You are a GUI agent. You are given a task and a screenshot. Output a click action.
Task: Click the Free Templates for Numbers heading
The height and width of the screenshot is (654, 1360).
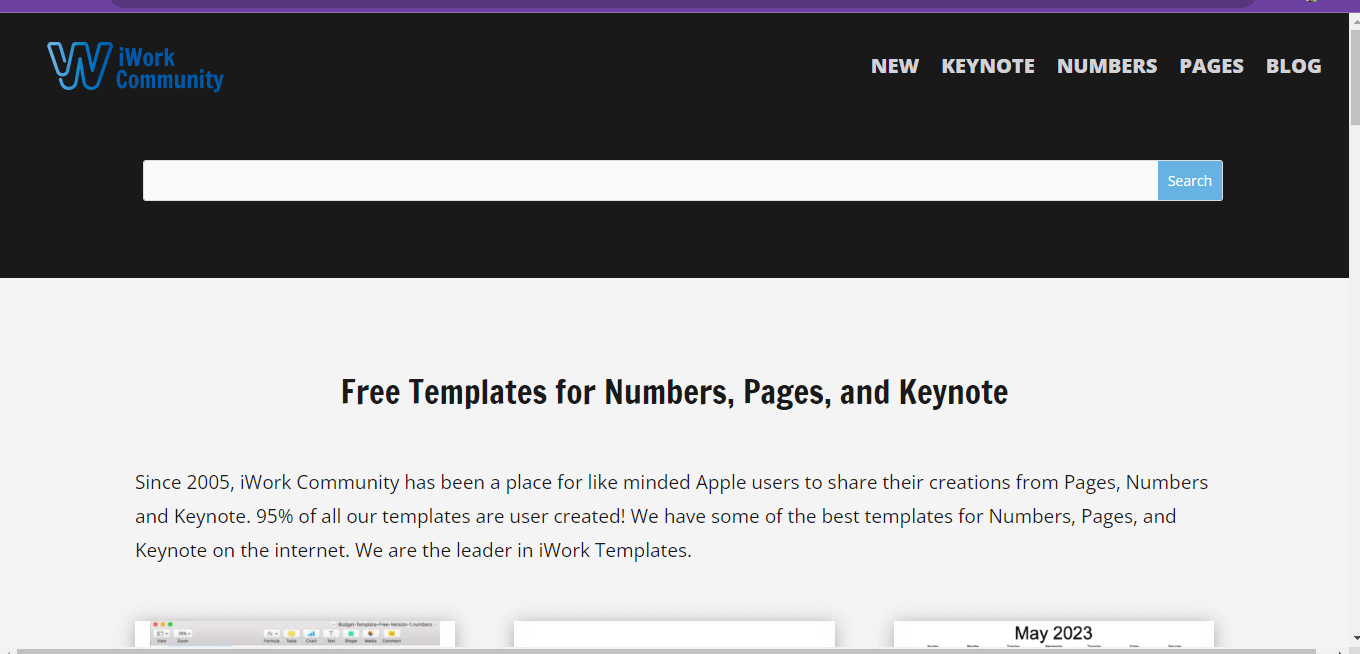tap(674, 392)
